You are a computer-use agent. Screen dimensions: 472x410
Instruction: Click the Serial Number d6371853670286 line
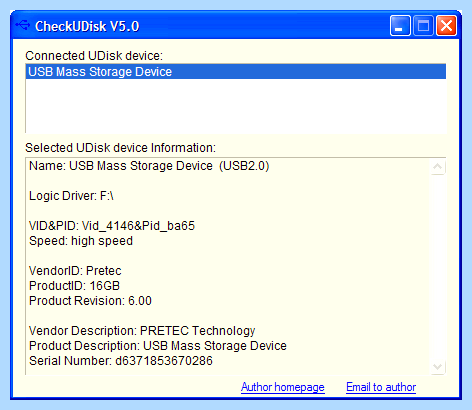click(x=121, y=361)
